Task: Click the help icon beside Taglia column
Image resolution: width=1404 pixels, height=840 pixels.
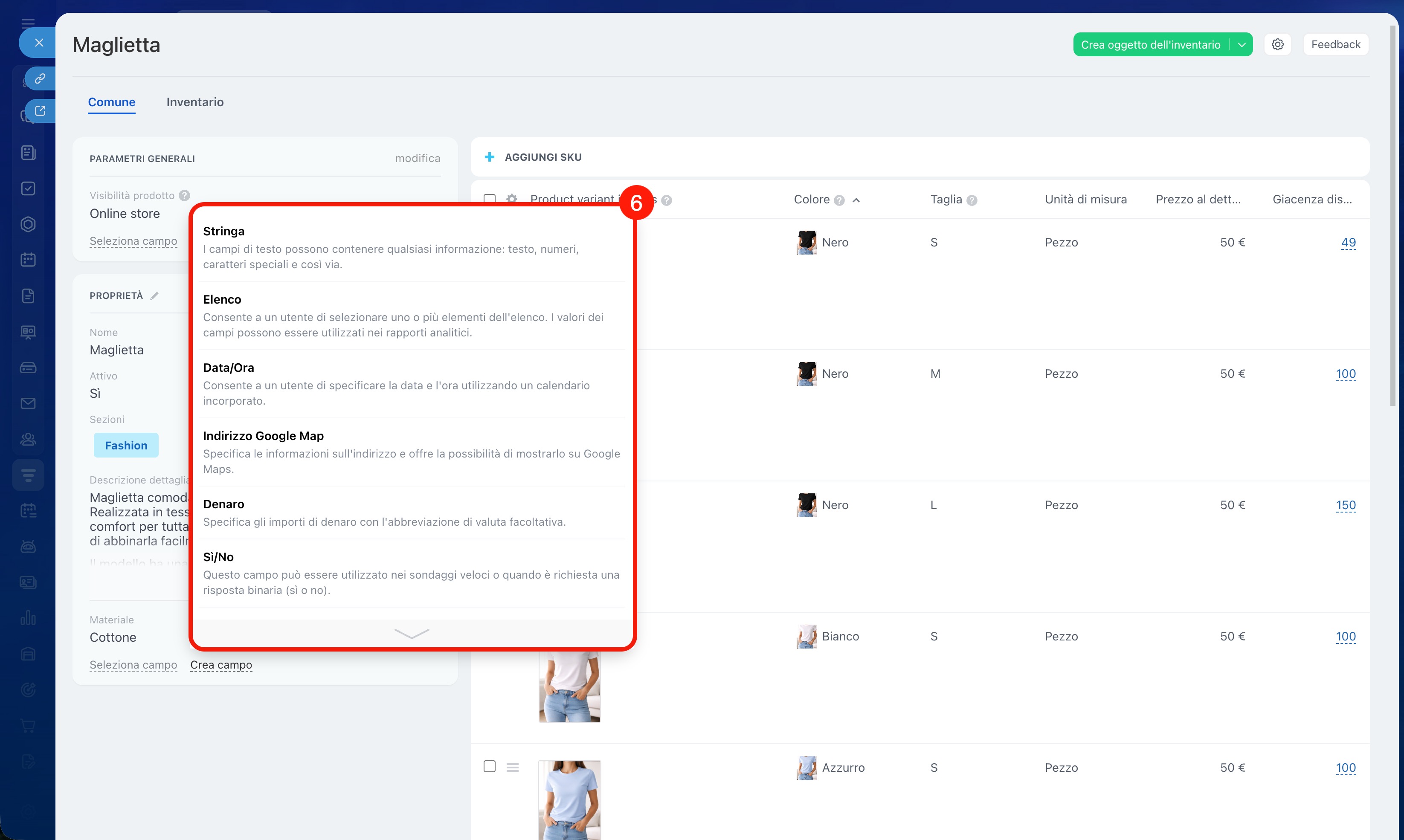Action: tap(972, 200)
